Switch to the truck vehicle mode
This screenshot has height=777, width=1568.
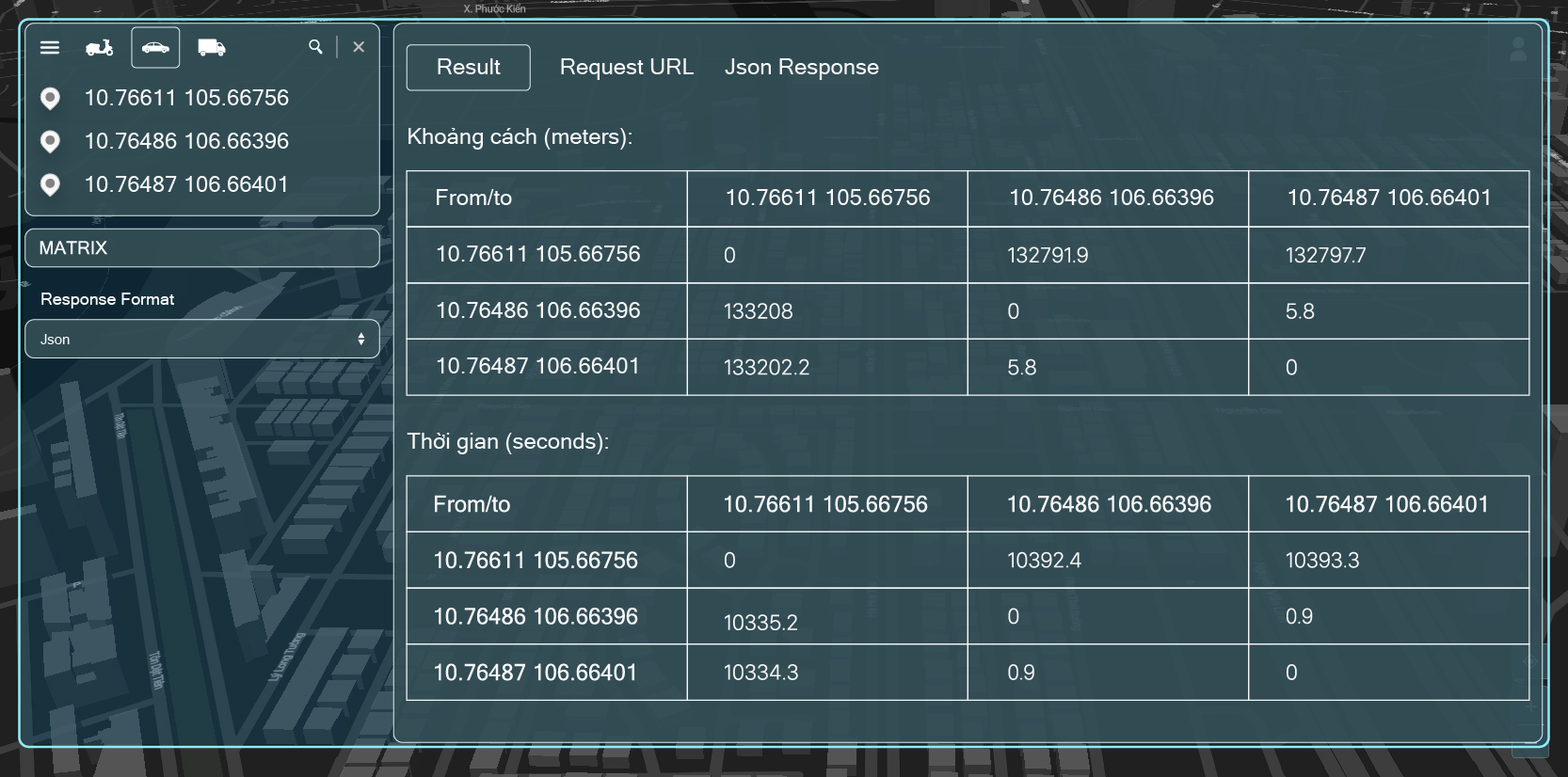pos(212,48)
